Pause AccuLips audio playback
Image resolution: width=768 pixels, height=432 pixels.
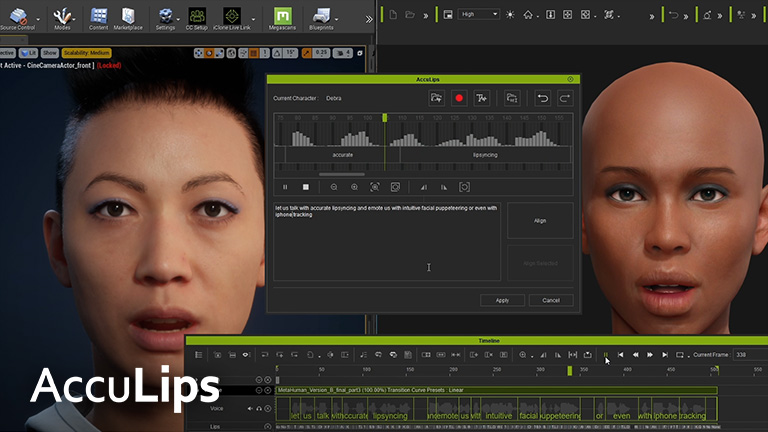click(x=285, y=187)
